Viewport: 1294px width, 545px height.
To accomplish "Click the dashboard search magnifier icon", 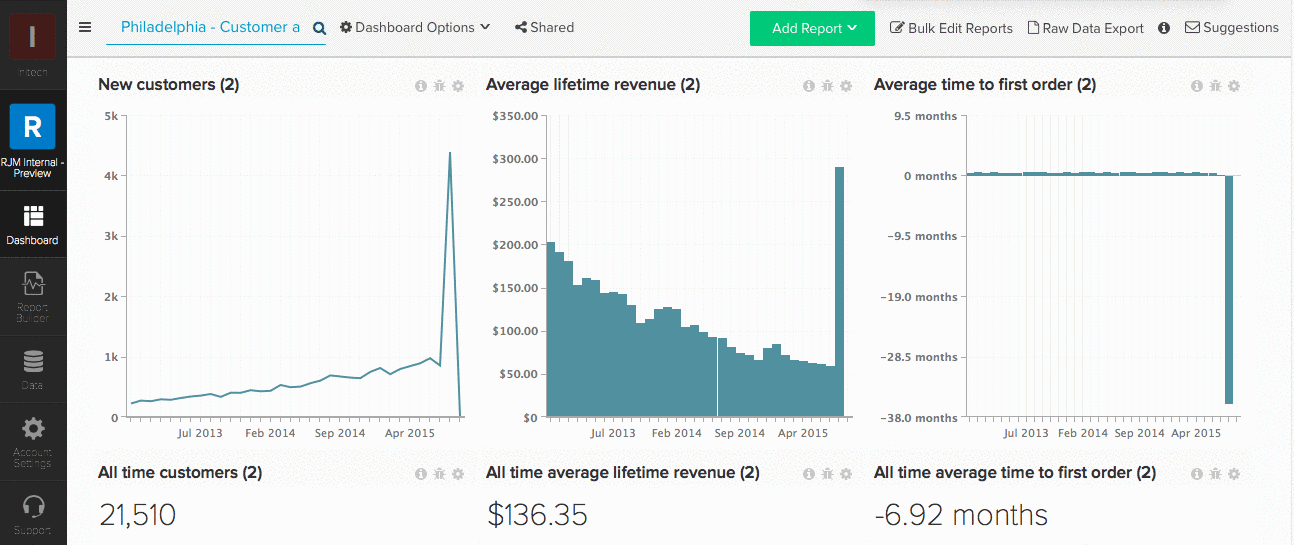I will (x=319, y=28).
